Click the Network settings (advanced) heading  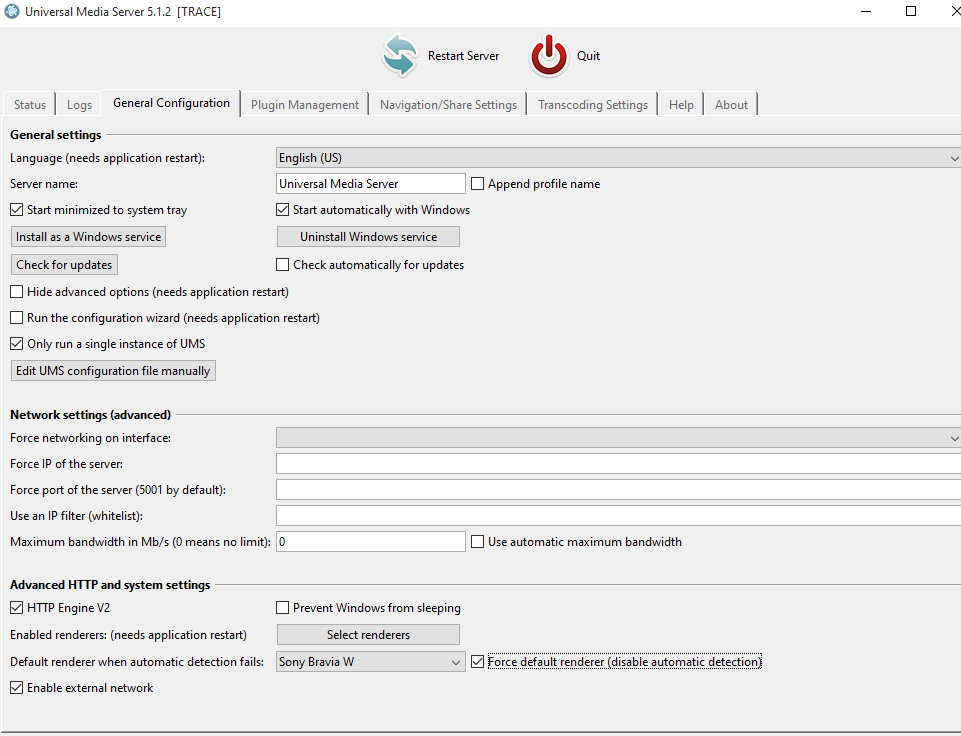coord(91,415)
